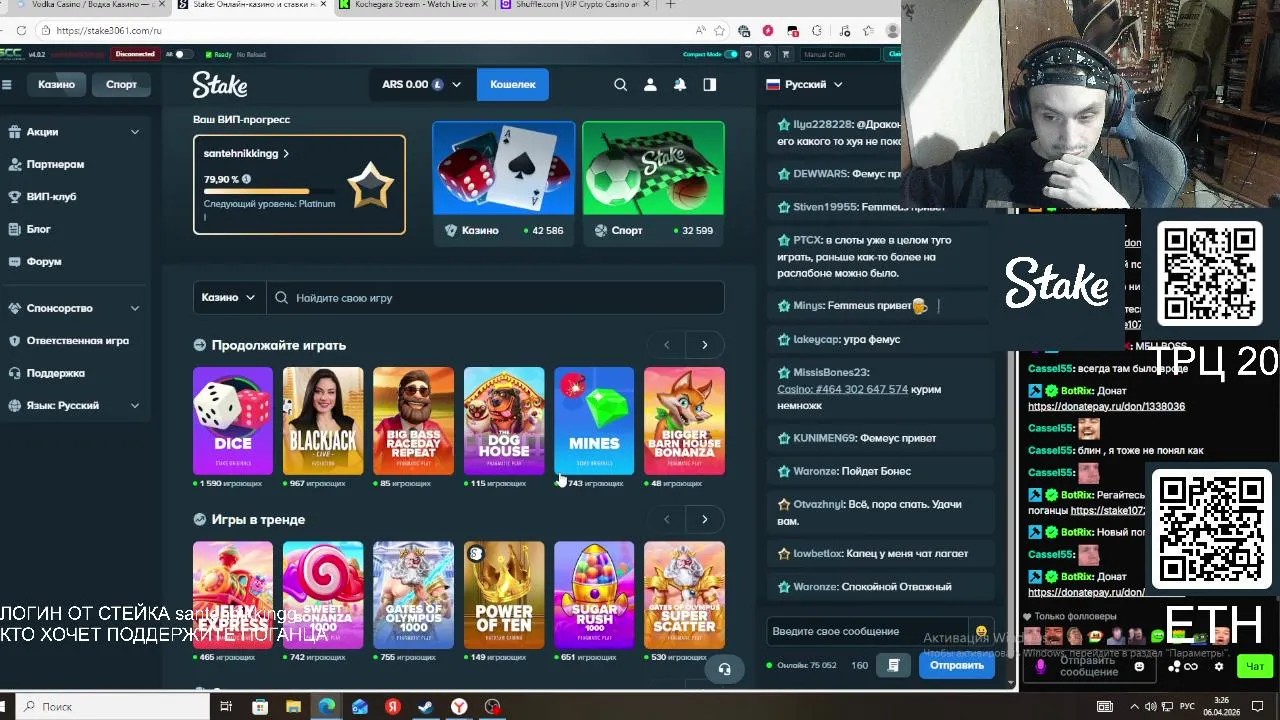Open File Explorer from taskbar
The height and width of the screenshot is (720, 1280).
pos(293,707)
